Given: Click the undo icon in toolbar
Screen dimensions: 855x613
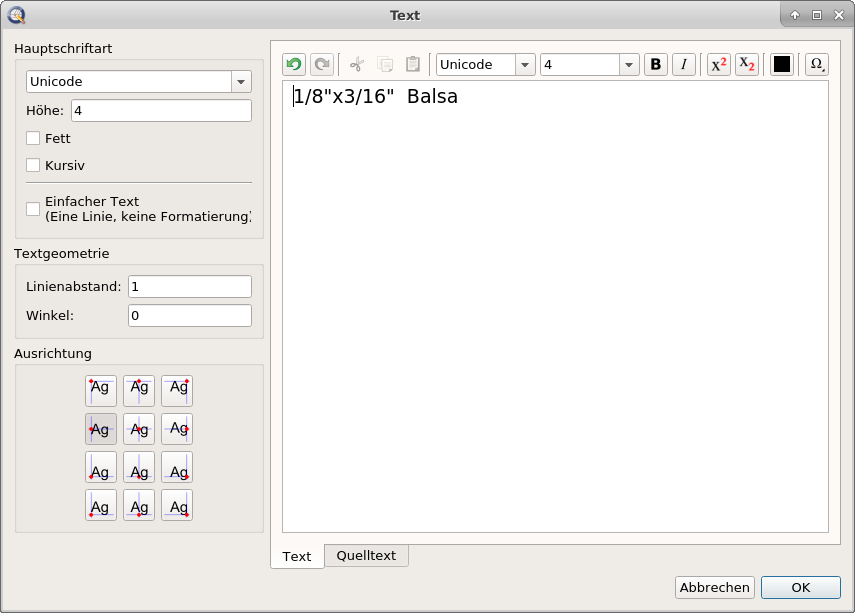Looking at the screenshot, I should pyautogui.click(x=294, y=65).
